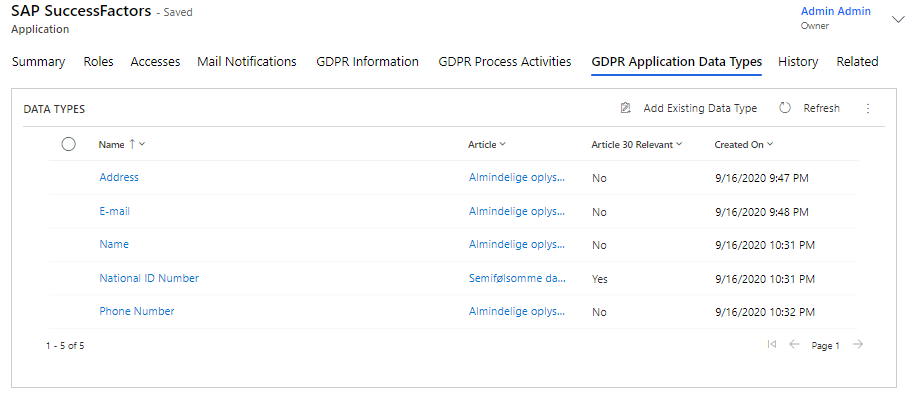Switch to the Mail Notifications tab
The image size is (913, 420).
tap(247, 62)
